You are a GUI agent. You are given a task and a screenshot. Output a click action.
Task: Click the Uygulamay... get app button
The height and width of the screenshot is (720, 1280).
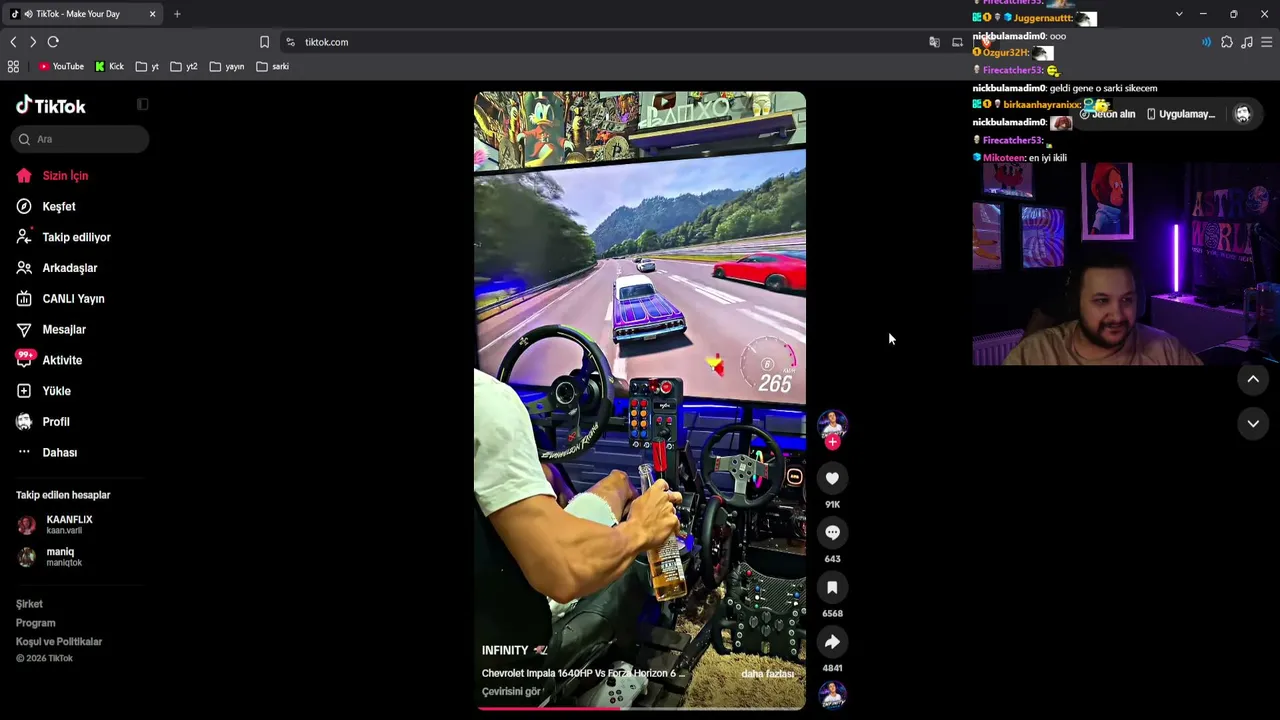click(x=1181, y=114)
